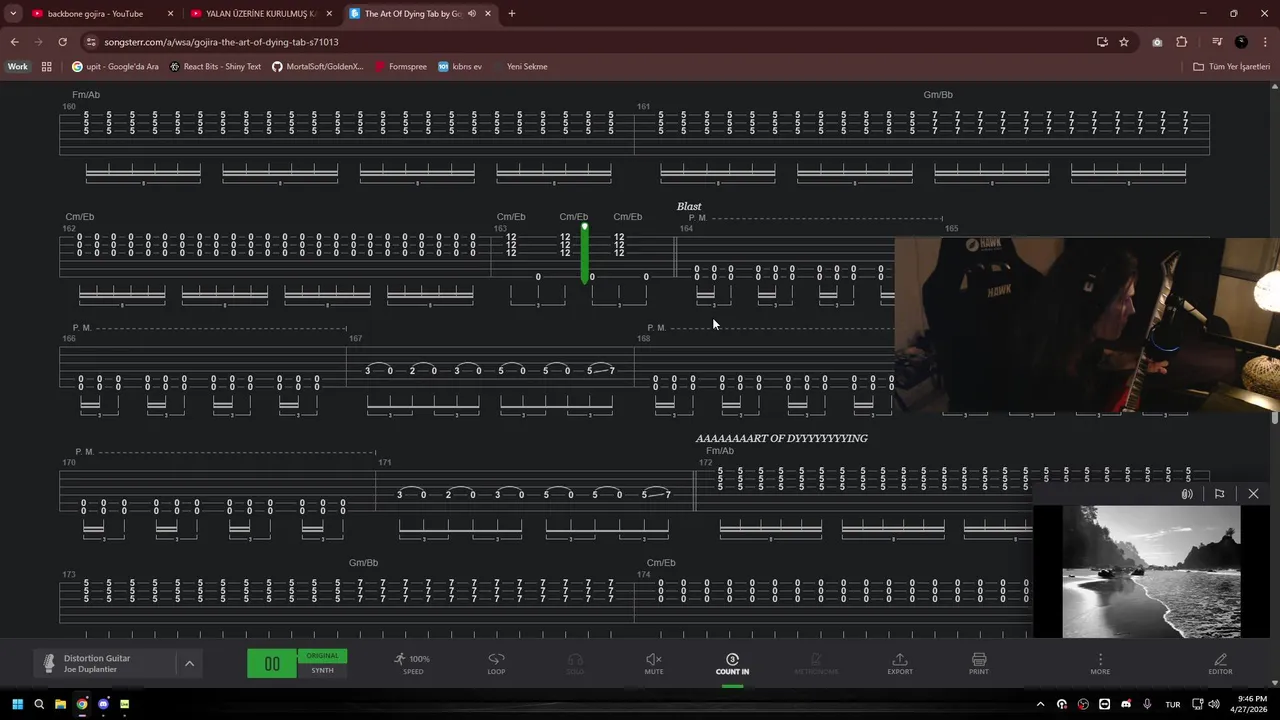Open the TUR language indicator
Screen dimensions: 1280x720
coord(1172,704)
